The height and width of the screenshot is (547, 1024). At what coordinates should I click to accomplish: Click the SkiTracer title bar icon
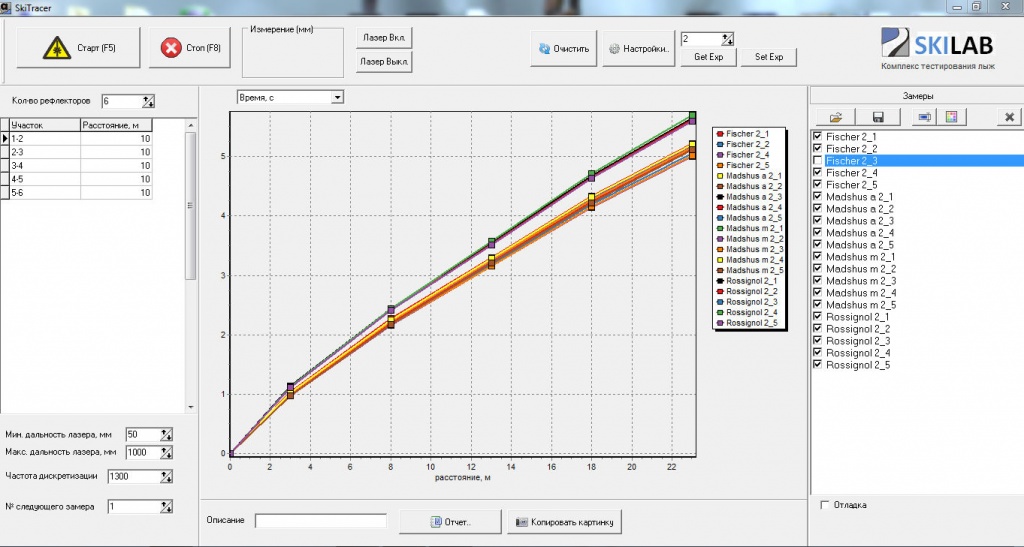[6, 7]
